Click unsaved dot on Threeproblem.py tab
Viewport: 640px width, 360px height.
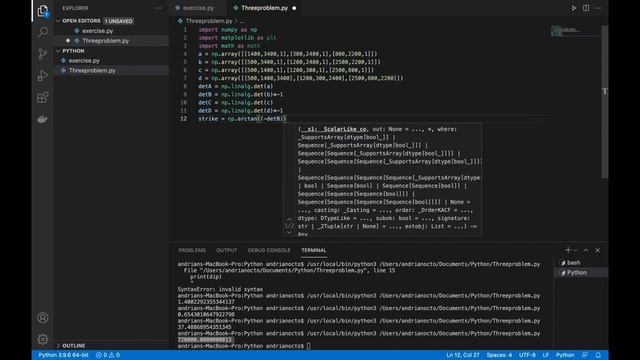(294, 8)
